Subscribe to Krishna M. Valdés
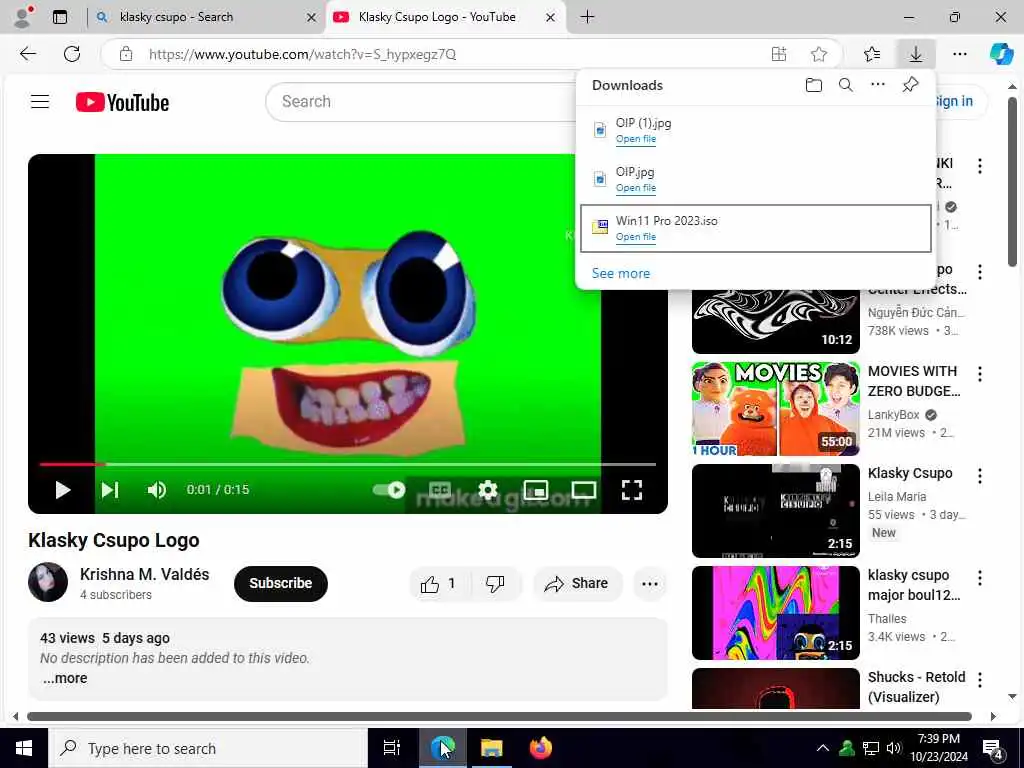1024x768 pixels. click(281, 584)
